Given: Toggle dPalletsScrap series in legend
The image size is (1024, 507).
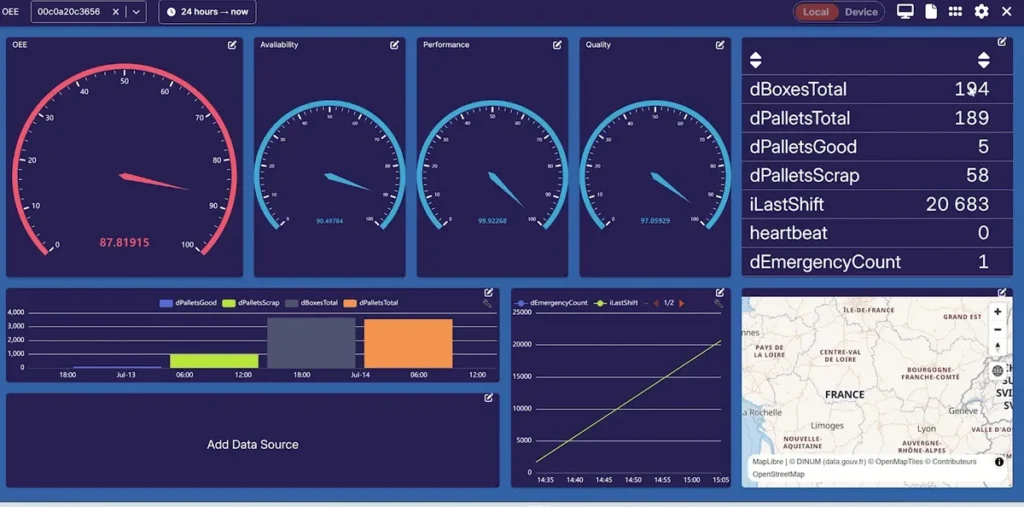Looking at the screenshot, I should pos(250,303).
